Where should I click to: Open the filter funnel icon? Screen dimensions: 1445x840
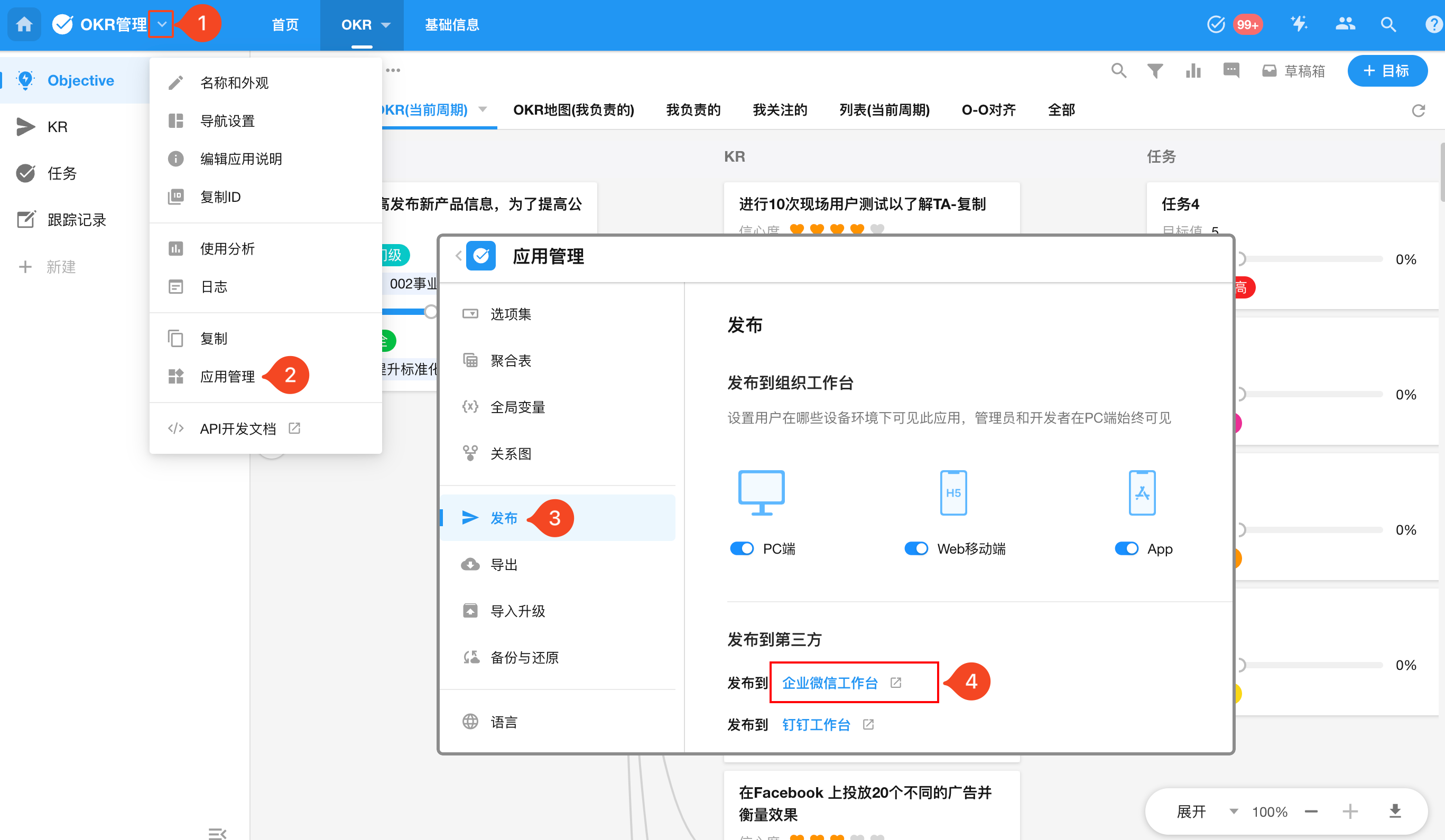(x=1155, y=70)
